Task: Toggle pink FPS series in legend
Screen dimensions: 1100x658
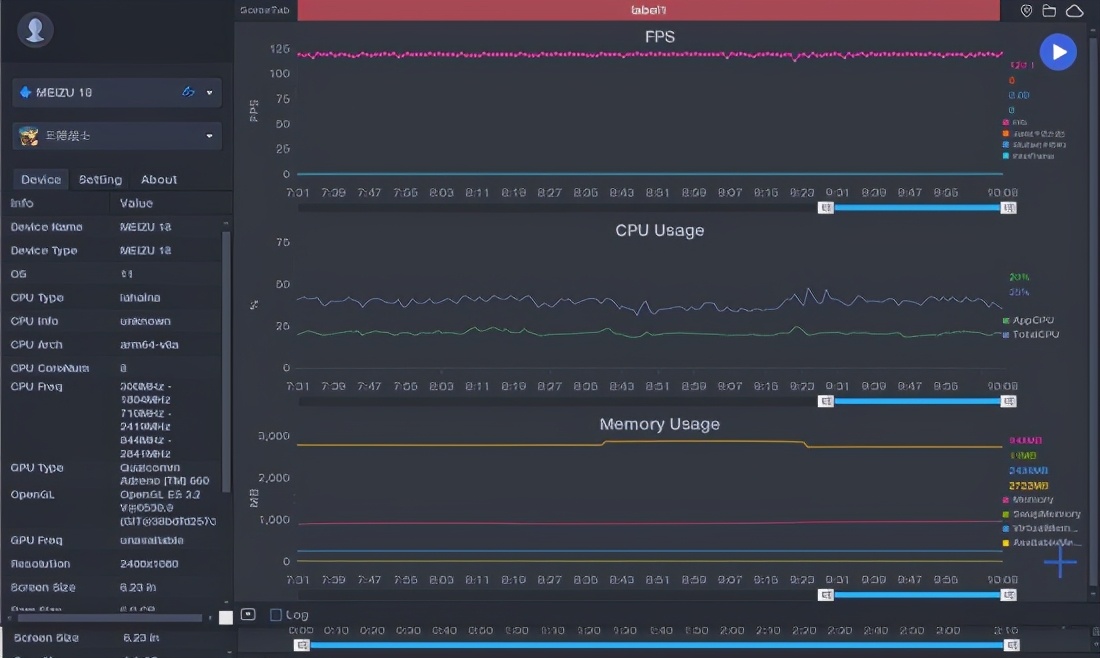Action: point(1015,122)
